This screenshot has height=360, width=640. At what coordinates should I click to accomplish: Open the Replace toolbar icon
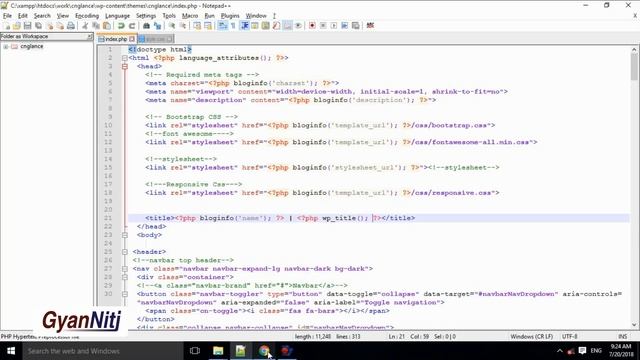coord(157,26)
